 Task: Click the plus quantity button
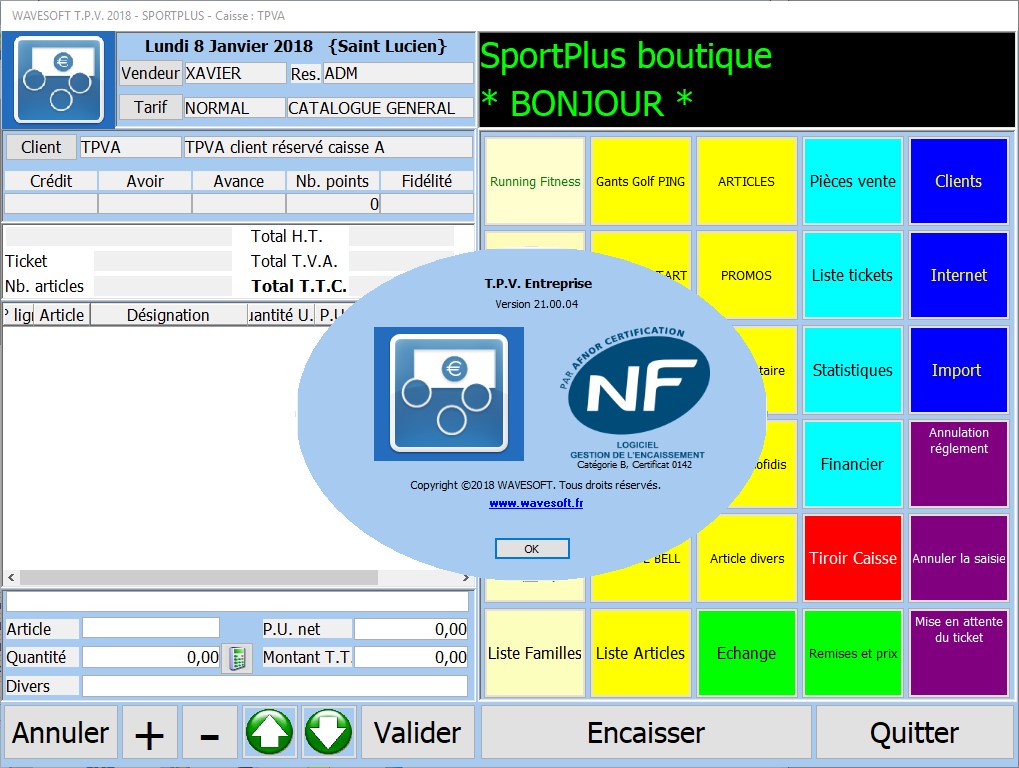click(149, 734)
